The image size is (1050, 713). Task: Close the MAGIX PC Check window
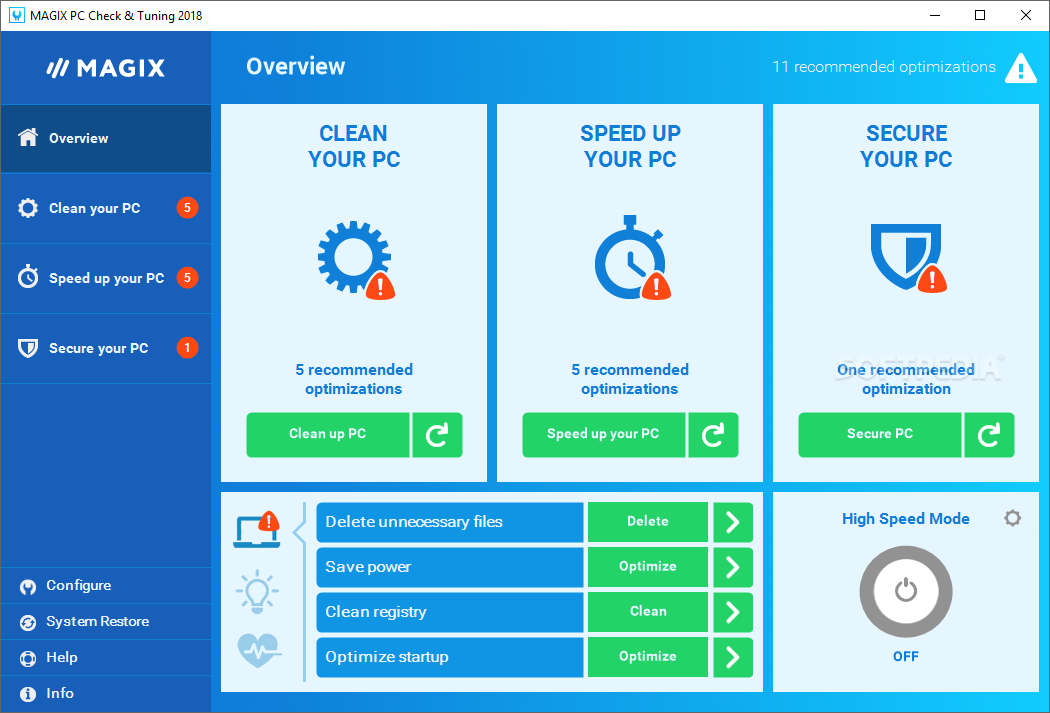(1026, 15)
